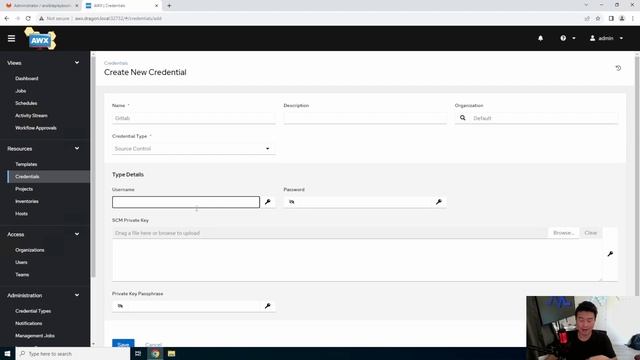Viewport: 640px width, 360px height.
Task: Click the main page vertical scrollbar
Action: click(637, 176)
